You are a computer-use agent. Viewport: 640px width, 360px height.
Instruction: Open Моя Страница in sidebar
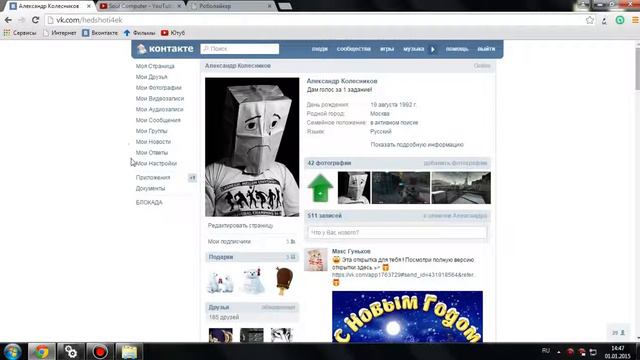pos(155,66)
